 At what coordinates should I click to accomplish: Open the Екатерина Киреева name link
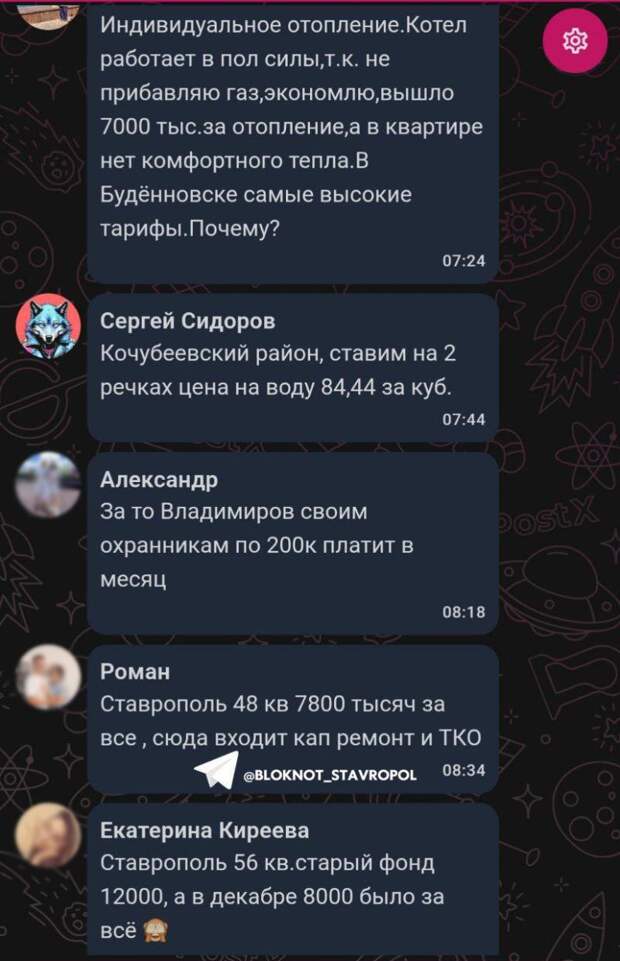point(205,830)
